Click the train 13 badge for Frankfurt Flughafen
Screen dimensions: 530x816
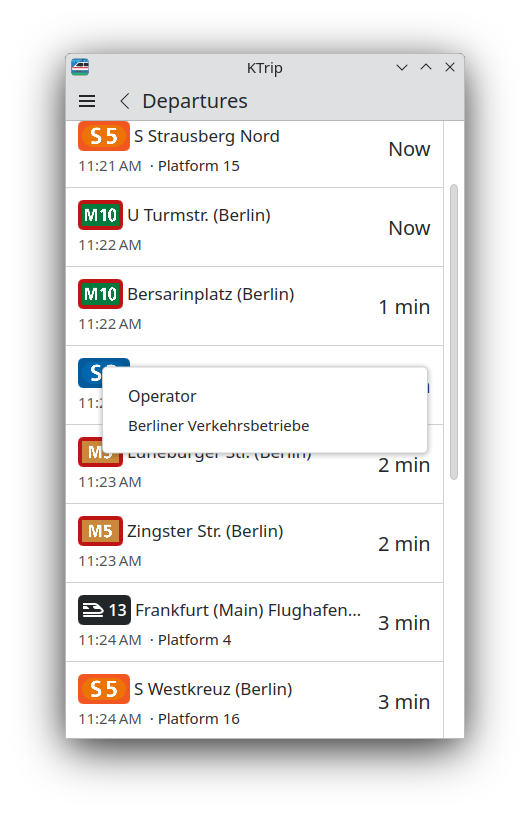click(104, 610)
